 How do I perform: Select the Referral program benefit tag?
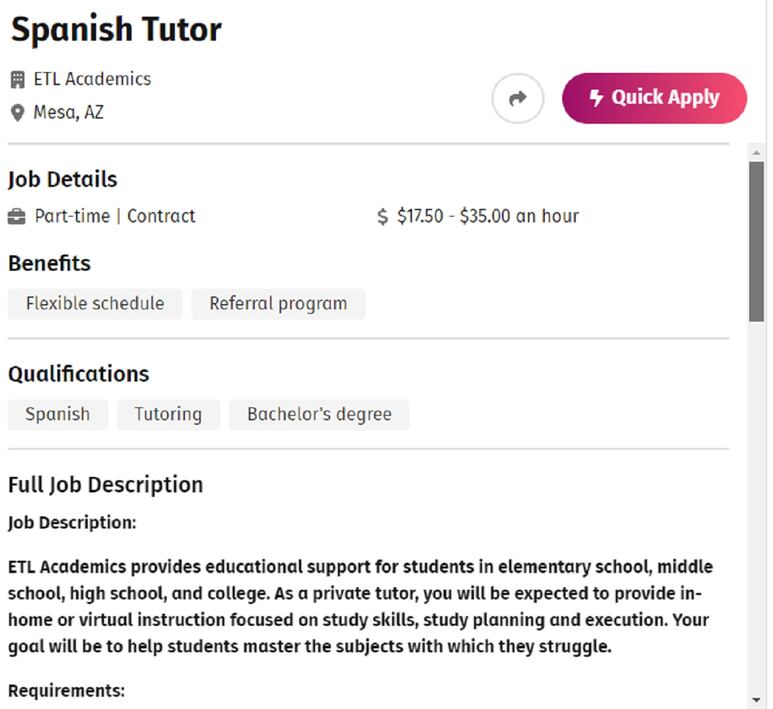pyautogui.click(x=278, y=304)
